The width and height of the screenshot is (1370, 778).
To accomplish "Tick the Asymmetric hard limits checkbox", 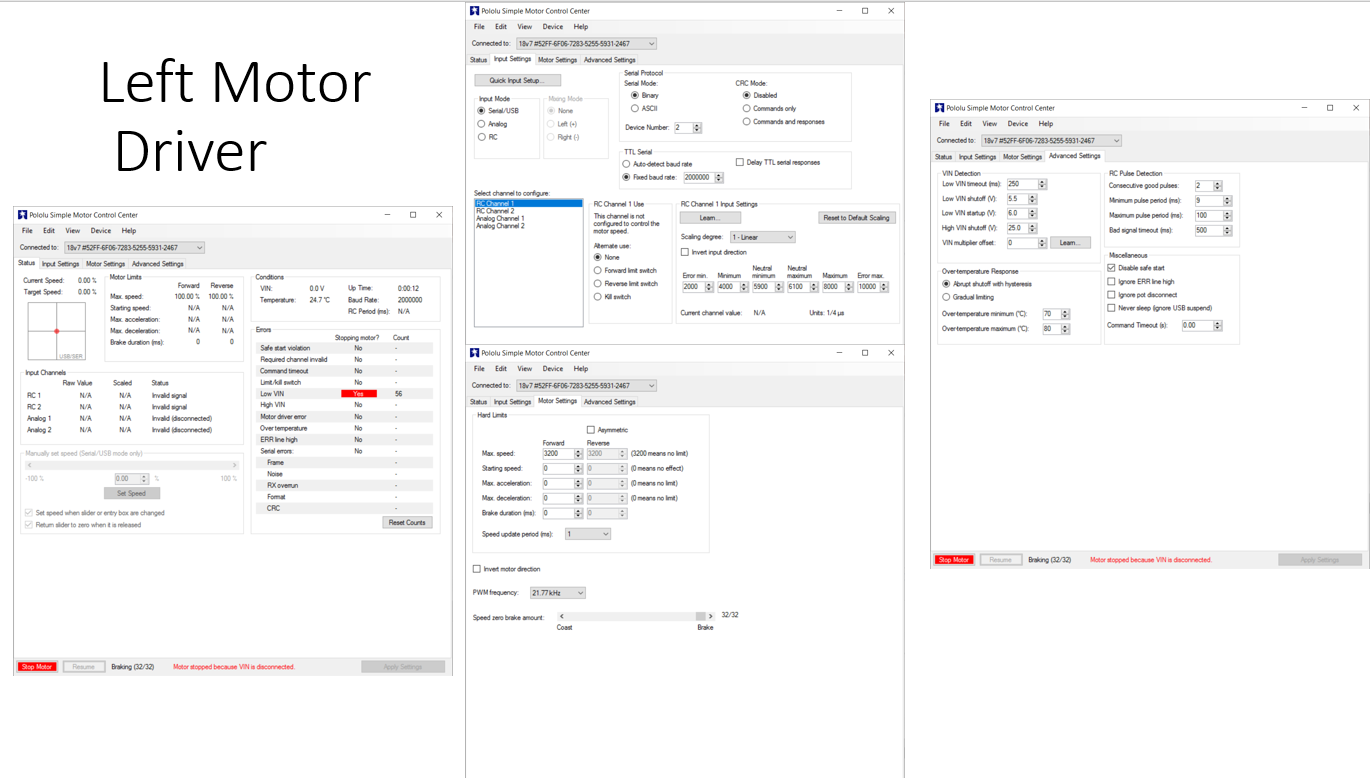I will pos(590,430).
